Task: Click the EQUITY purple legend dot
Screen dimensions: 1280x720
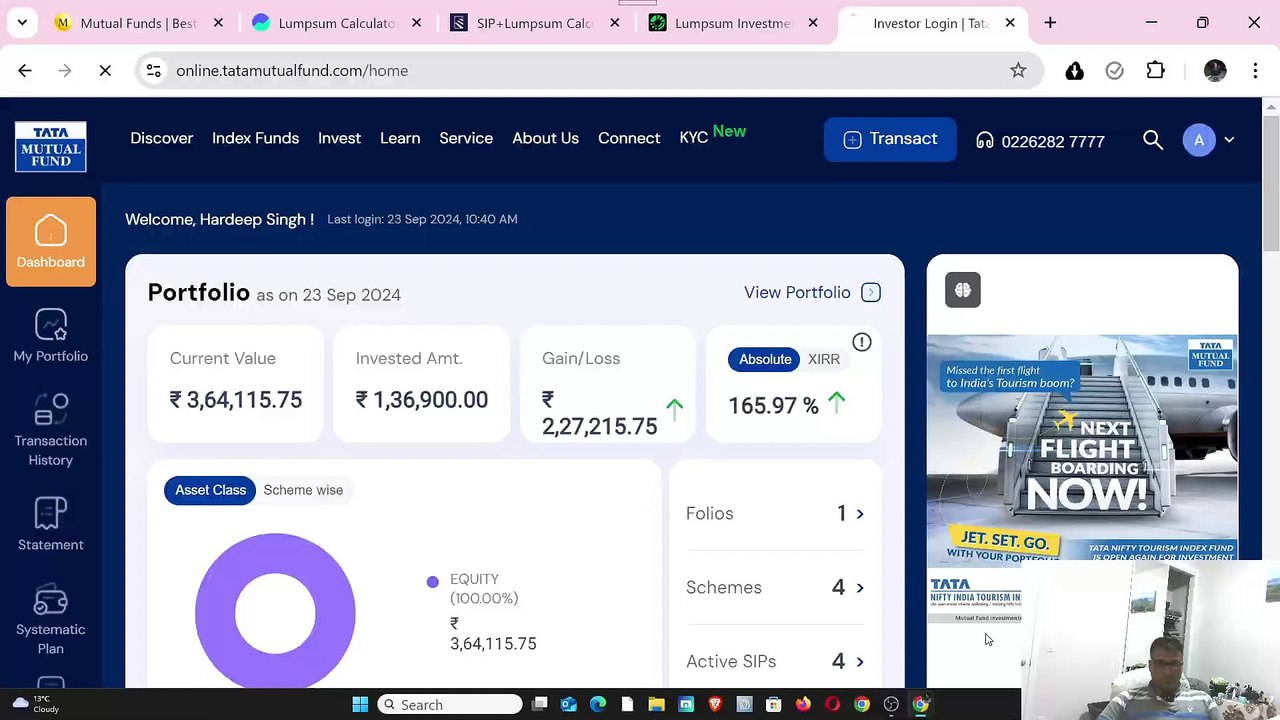Action: click(x=432, y=581)
